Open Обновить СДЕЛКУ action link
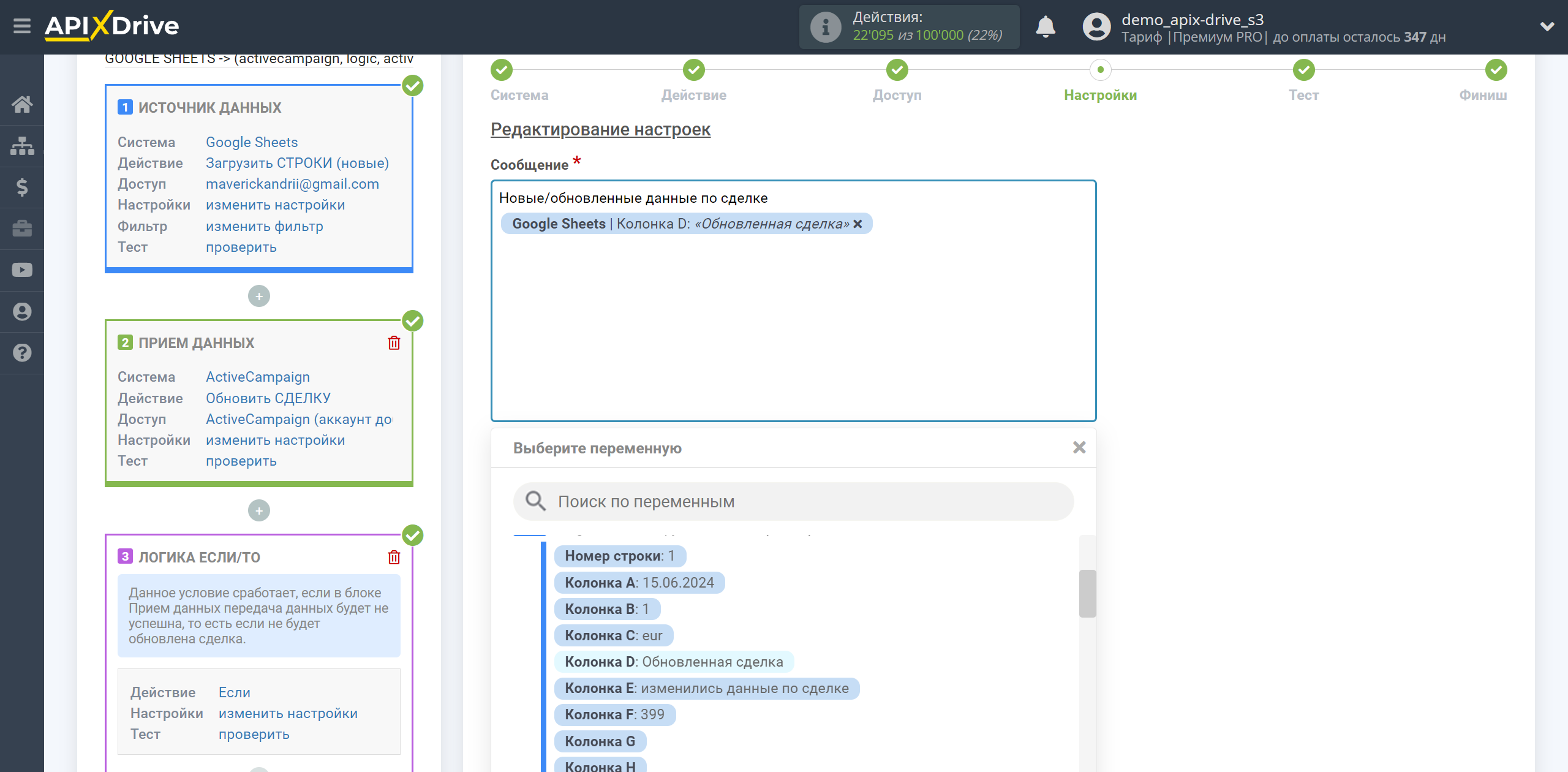 pos(268,398)
